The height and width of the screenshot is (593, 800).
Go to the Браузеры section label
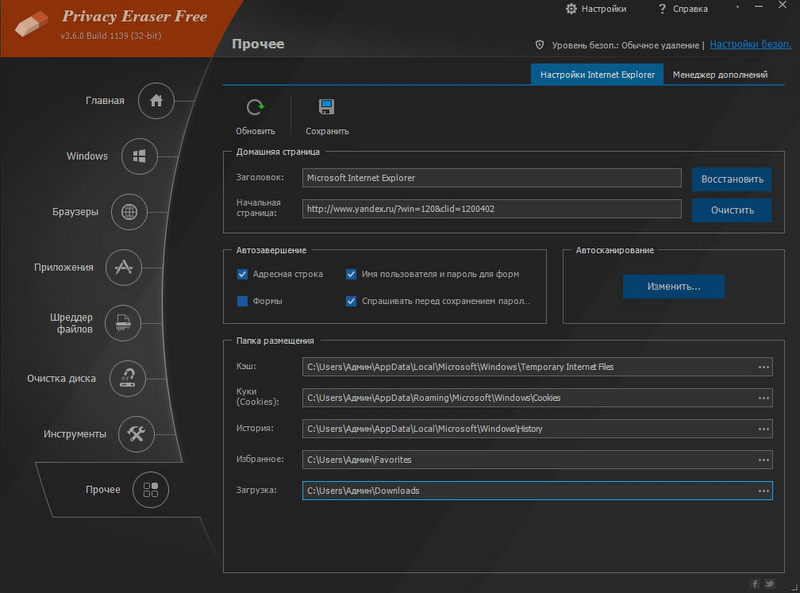point(75,212)
